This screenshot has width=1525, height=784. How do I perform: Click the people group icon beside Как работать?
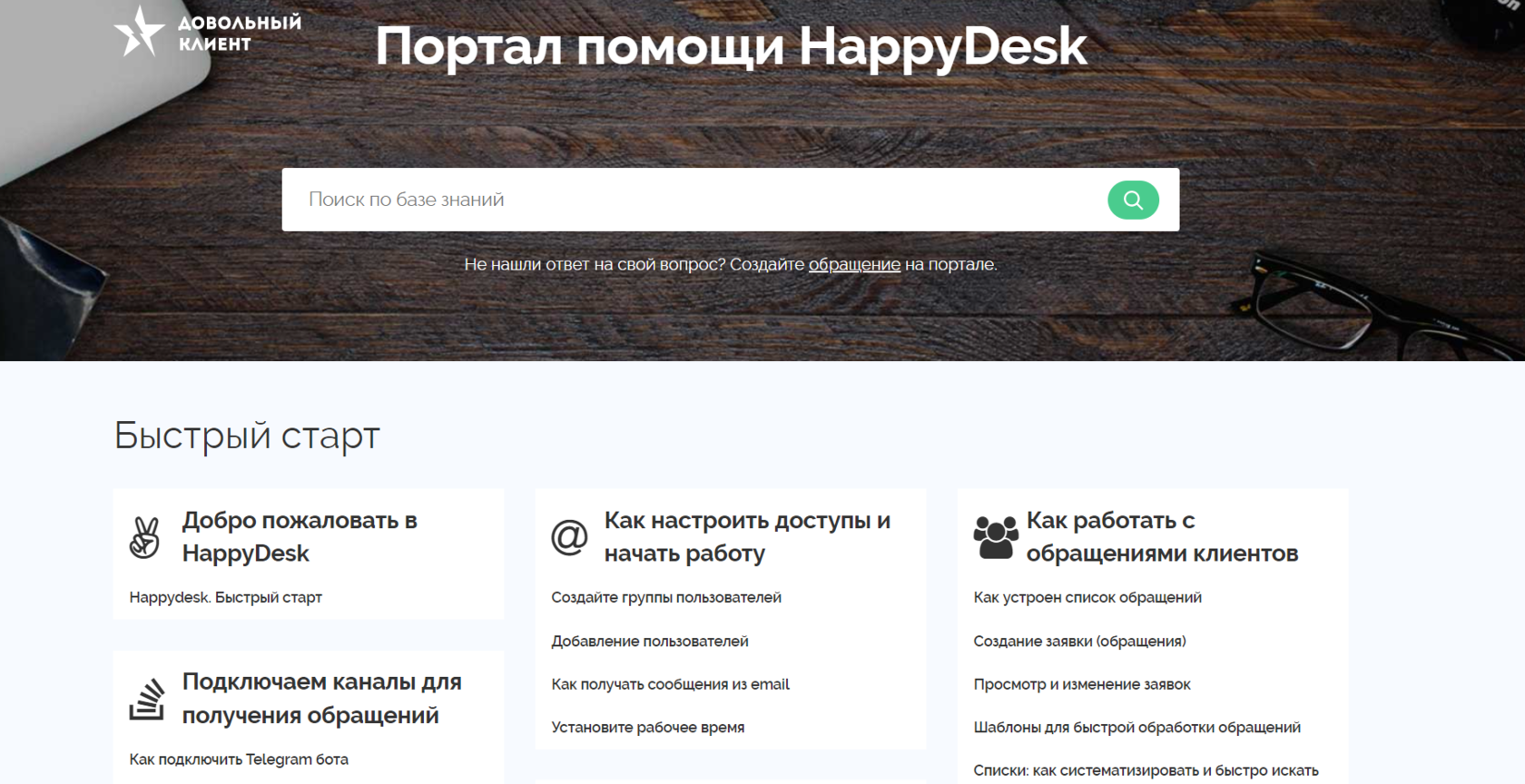[996, 537]
